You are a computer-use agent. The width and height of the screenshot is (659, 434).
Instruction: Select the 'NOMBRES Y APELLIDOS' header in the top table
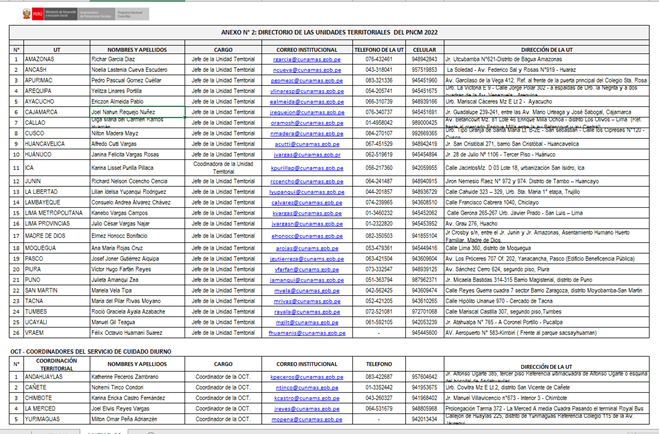[x=137, y=50]
